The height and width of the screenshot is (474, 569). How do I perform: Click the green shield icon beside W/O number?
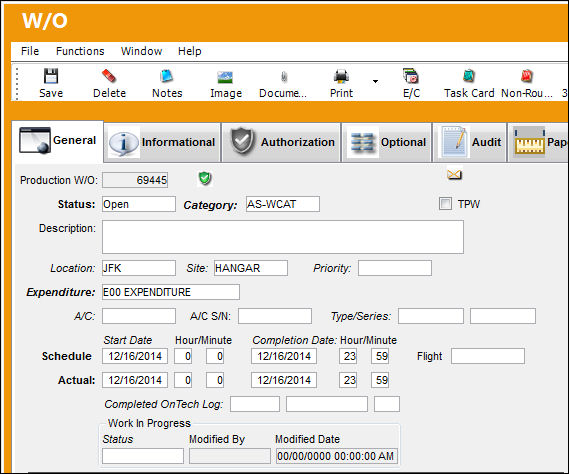(x=205, y=178)
